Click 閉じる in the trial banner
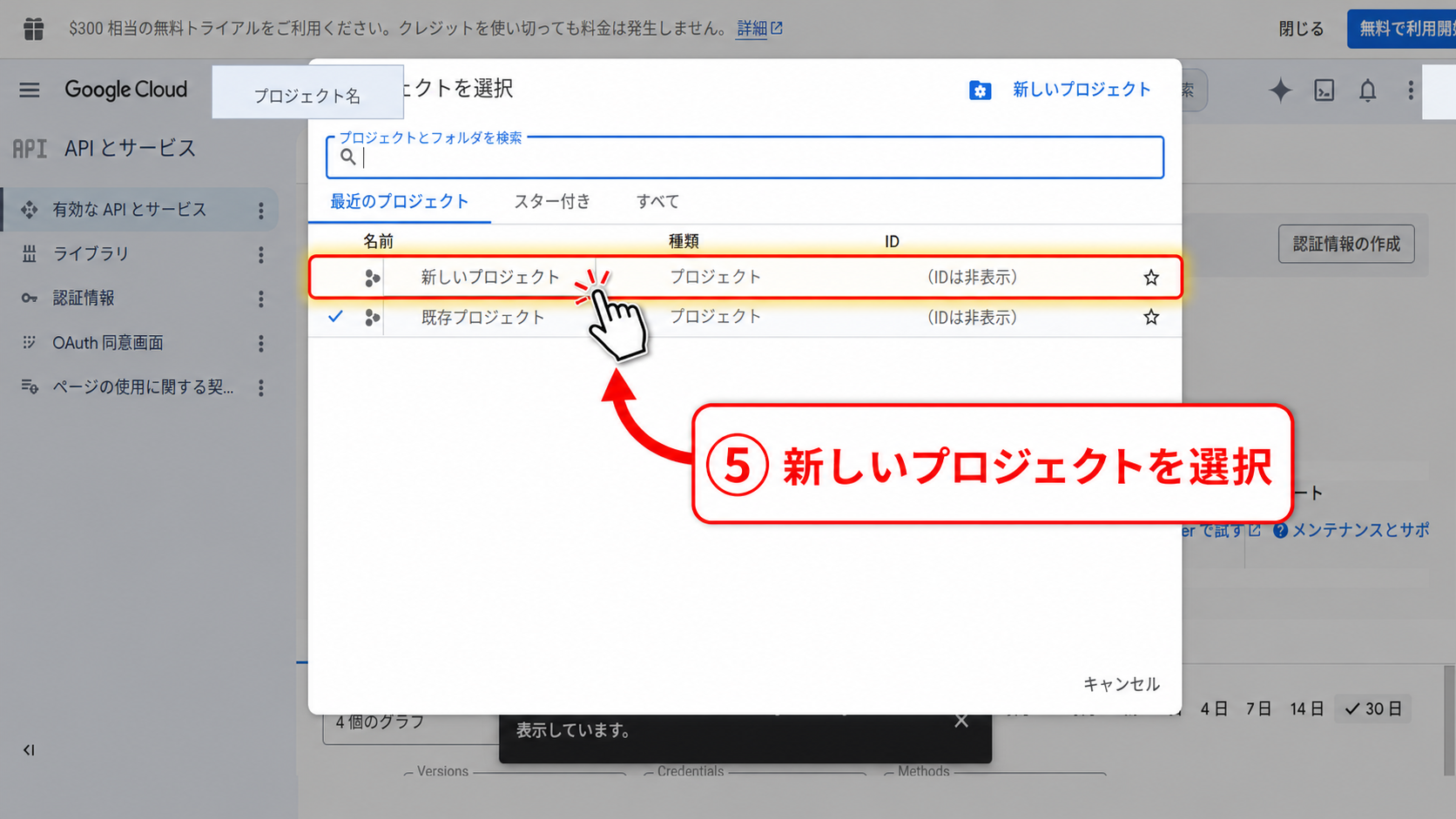 pyautogui.click(x=1301, y=29)
